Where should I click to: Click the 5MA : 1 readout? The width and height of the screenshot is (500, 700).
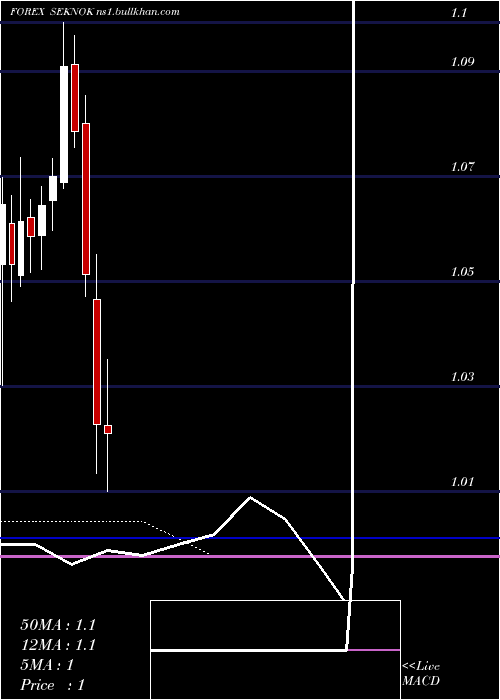(47, 665)
